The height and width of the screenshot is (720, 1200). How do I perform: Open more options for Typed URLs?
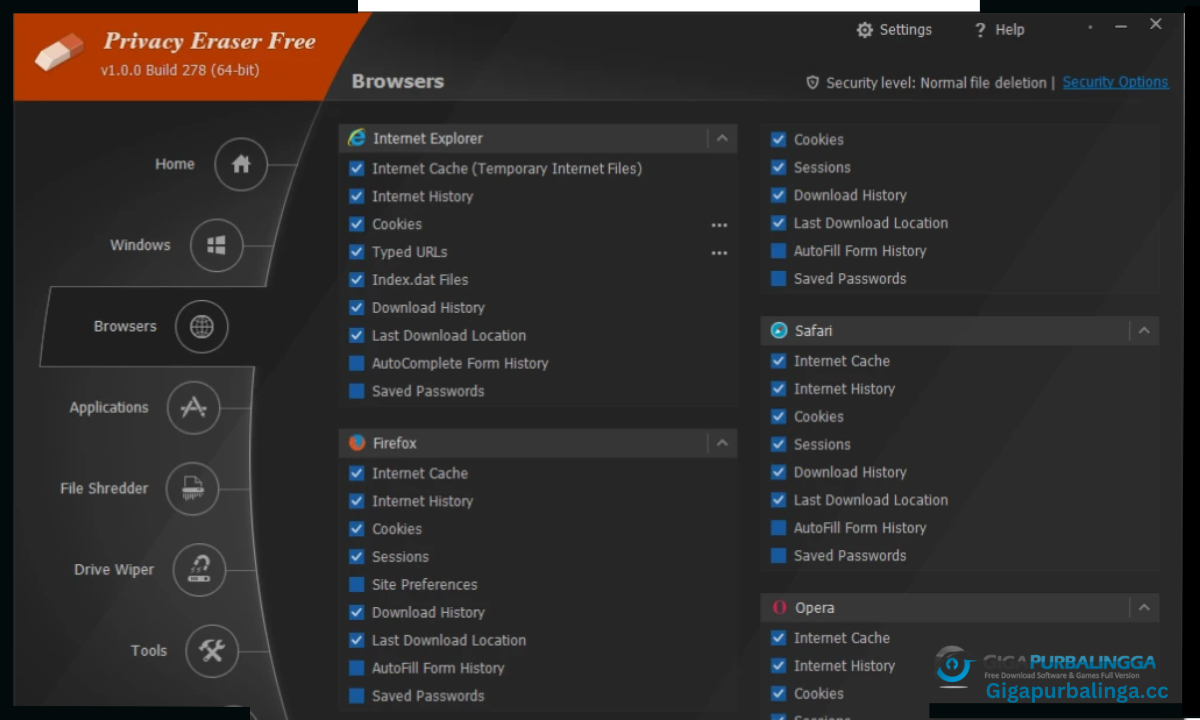(x=719, y=253)
